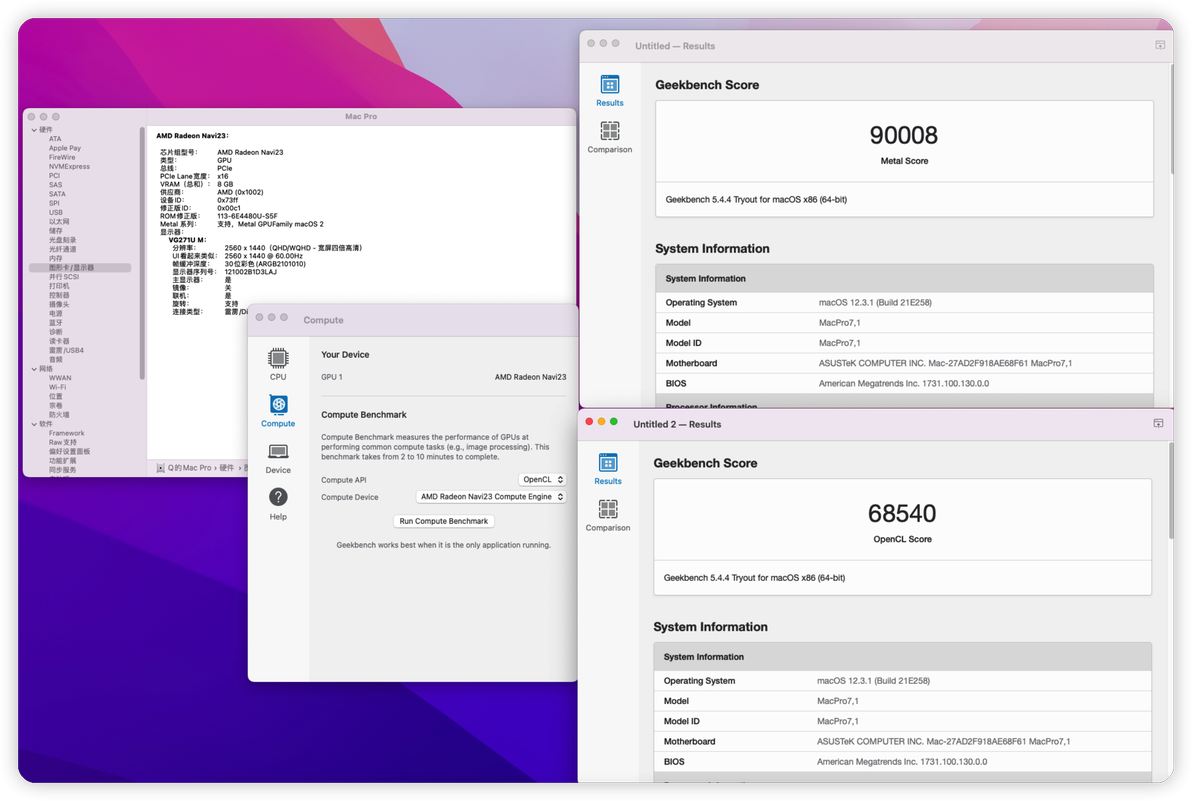
Task: Collapse the 硬件 section in Mac Pro sidebar
Action: (x=34, y=130)
